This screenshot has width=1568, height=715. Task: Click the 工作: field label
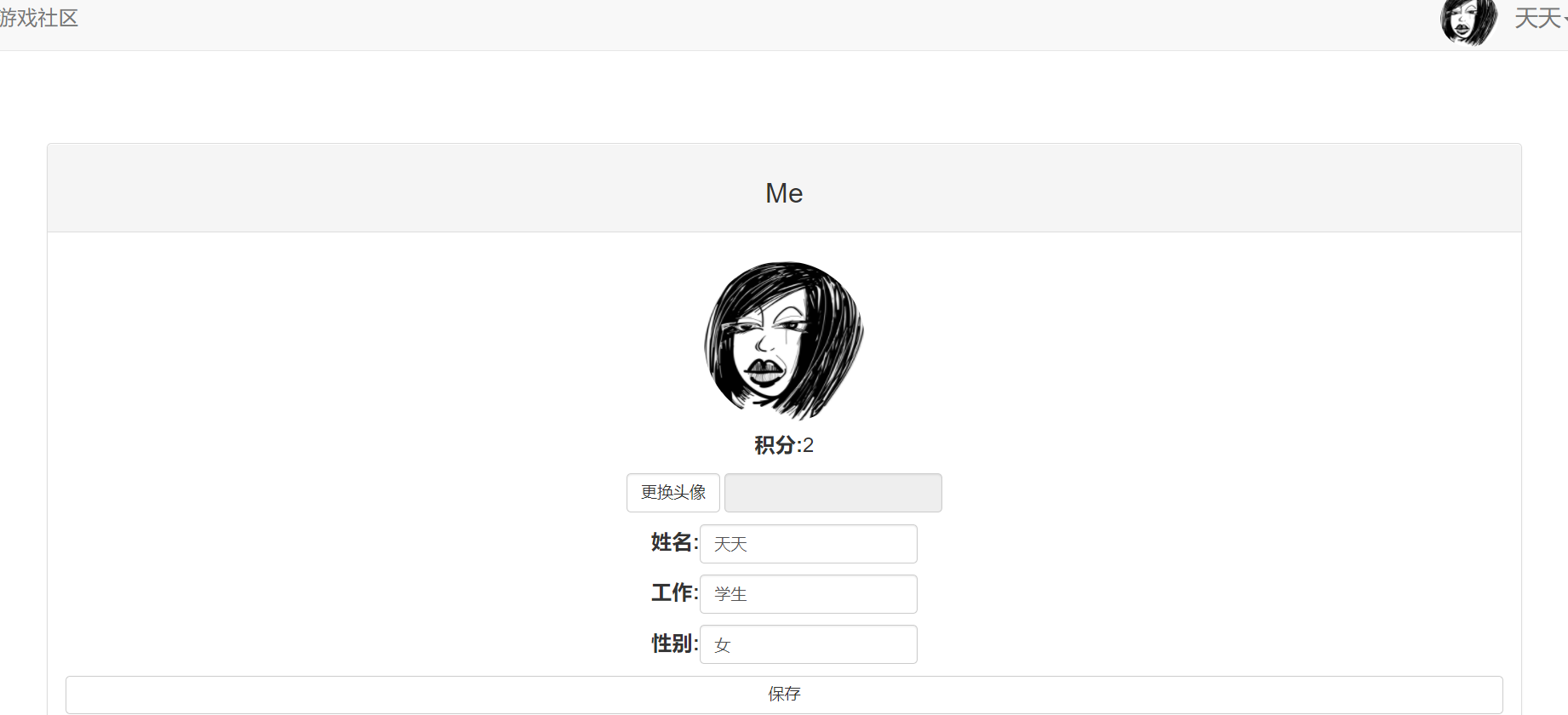pos(674,592)
